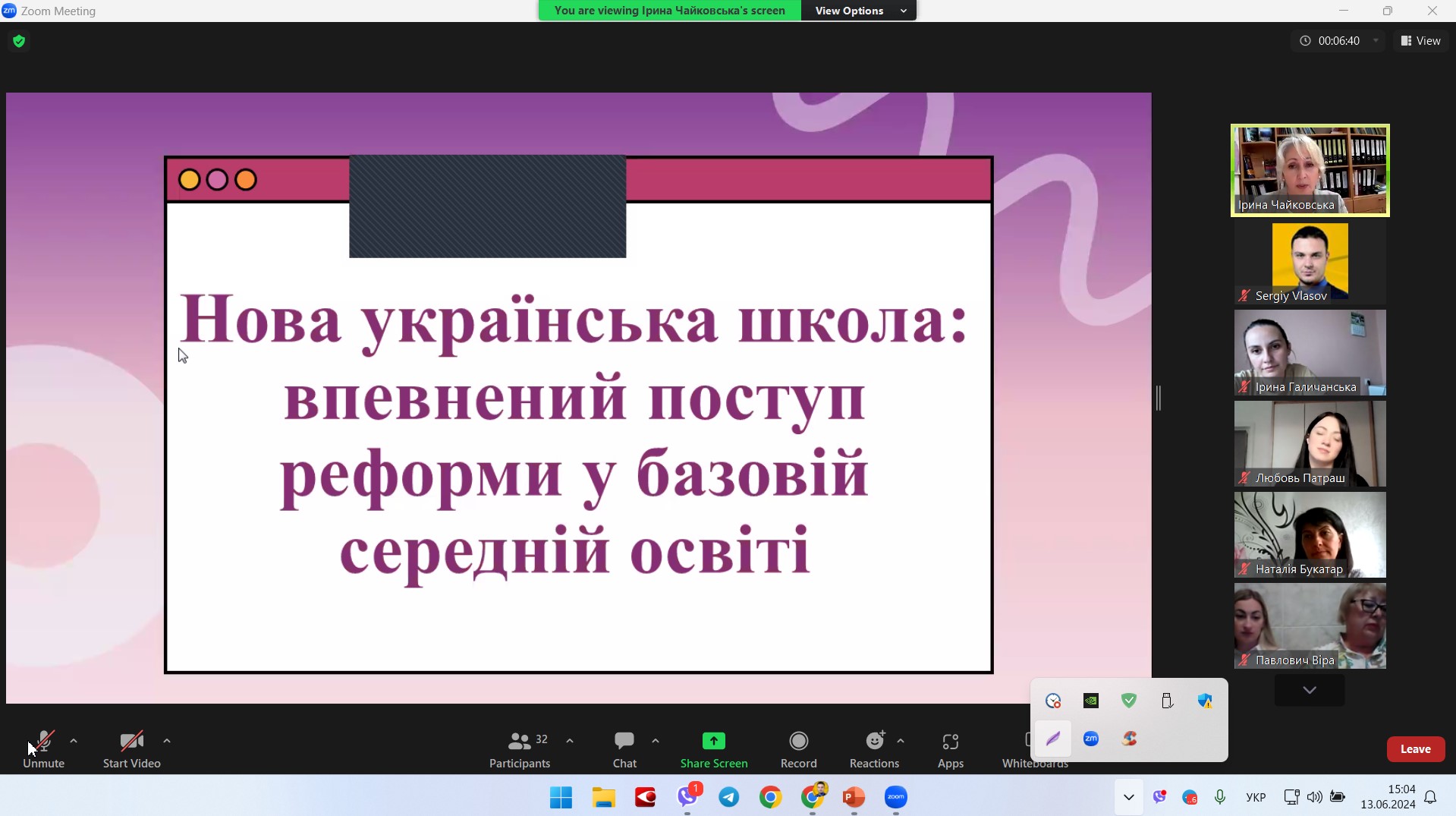Start recording with the Record icon
The image size is (1456, 816).
point(798,748)
